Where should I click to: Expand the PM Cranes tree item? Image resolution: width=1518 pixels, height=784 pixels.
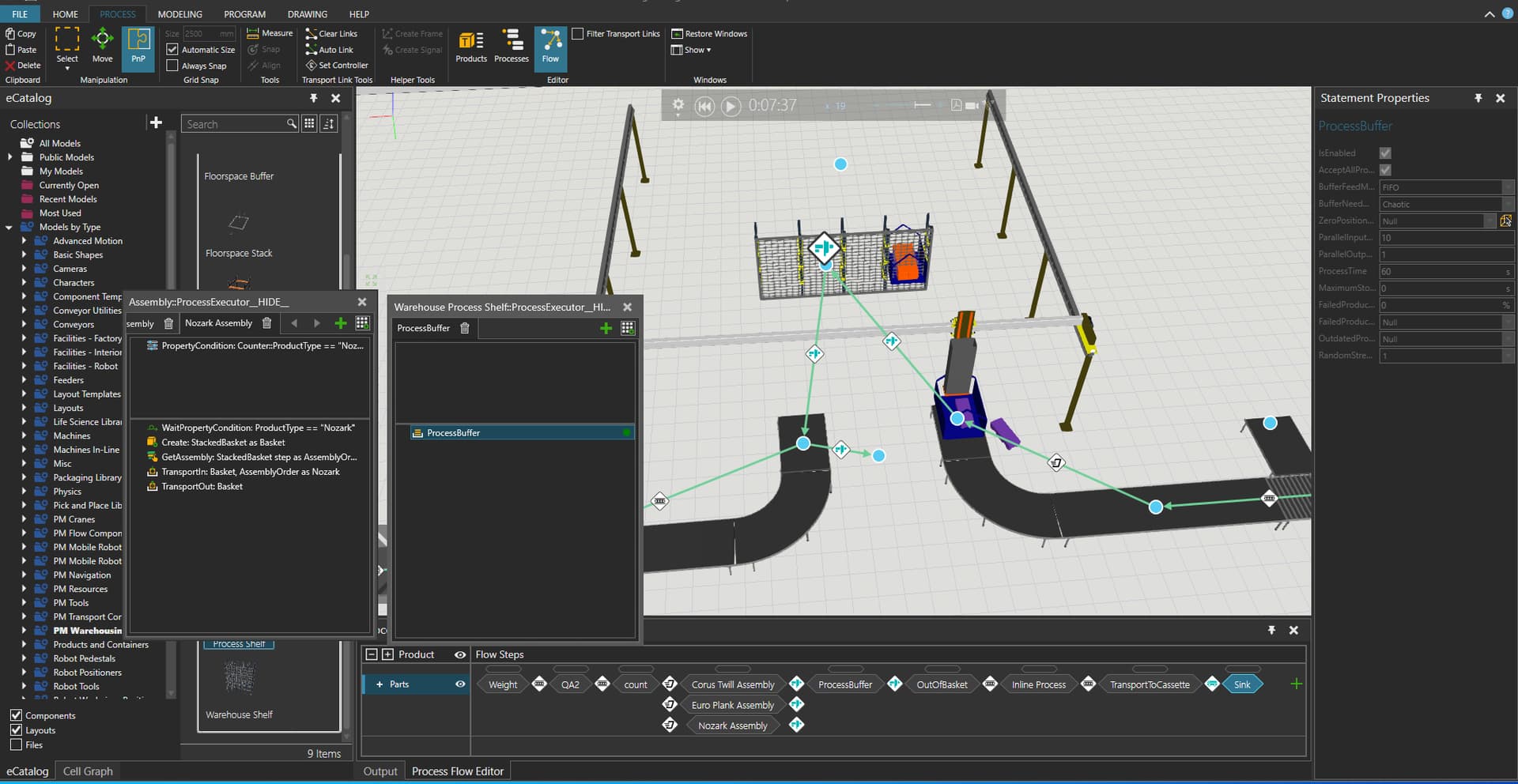tap(24, 519)
